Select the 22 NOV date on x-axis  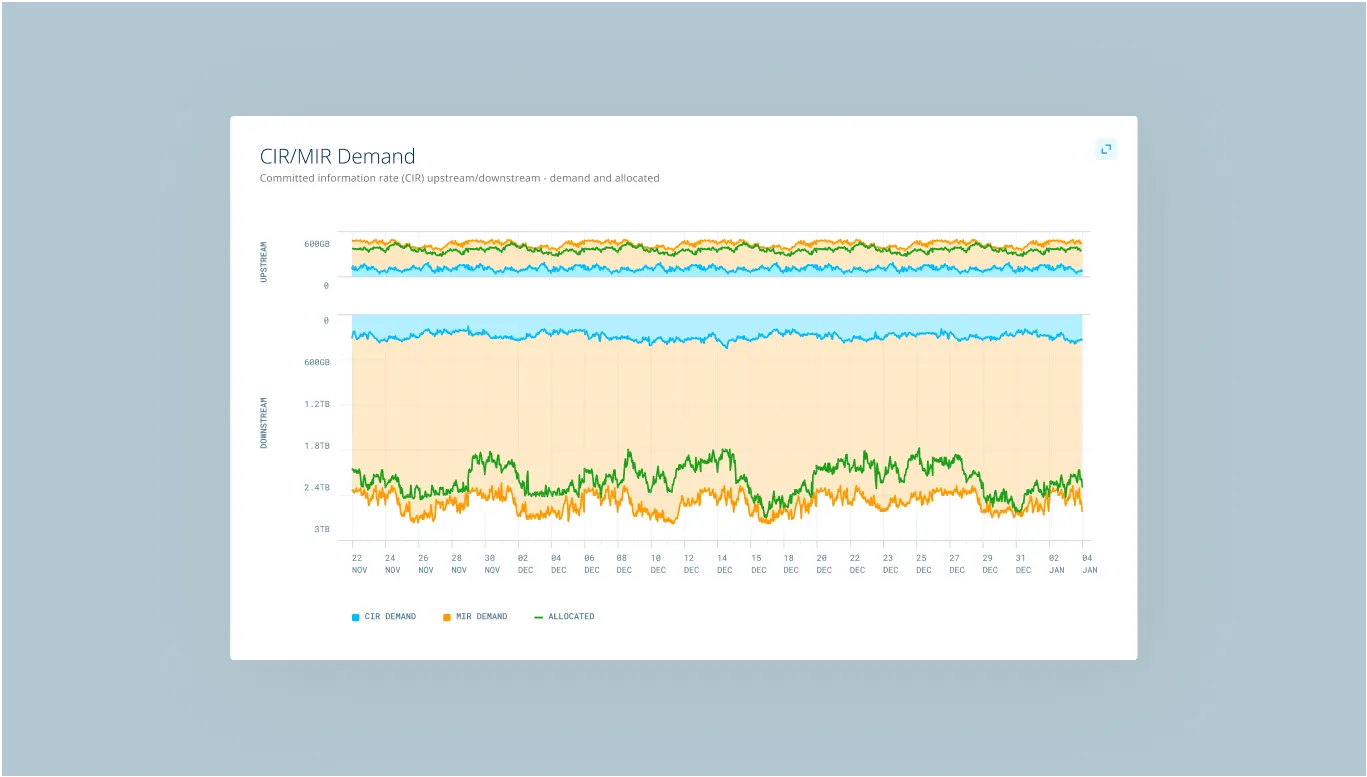point(359,564)
